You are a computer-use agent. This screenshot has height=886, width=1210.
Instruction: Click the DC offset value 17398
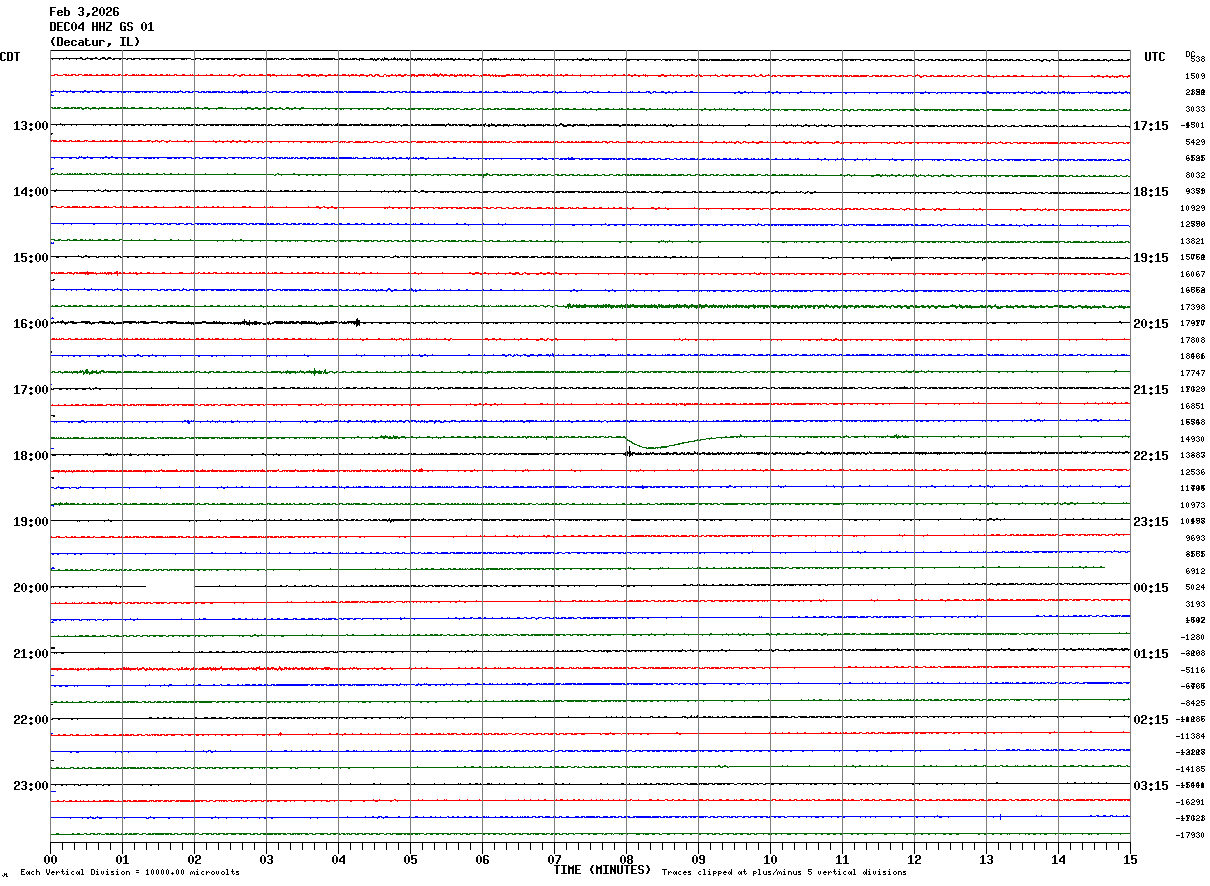tap(1193, 307)
